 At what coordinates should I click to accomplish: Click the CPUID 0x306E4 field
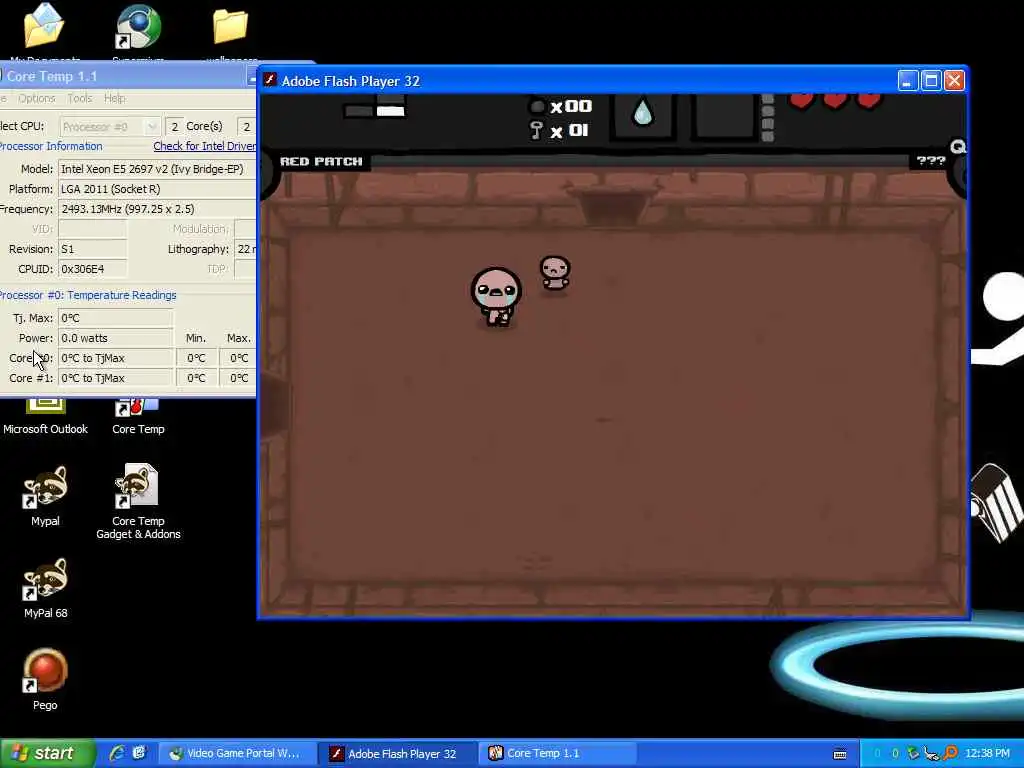(x=93, y=269)
